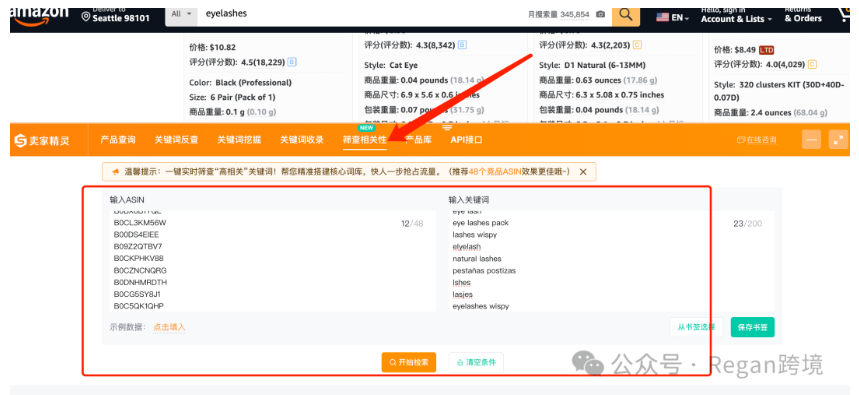Viewport: 859px width, 395px height.
Task: Open the 卖家精灵 logo
Action: (x=42, y=140)
